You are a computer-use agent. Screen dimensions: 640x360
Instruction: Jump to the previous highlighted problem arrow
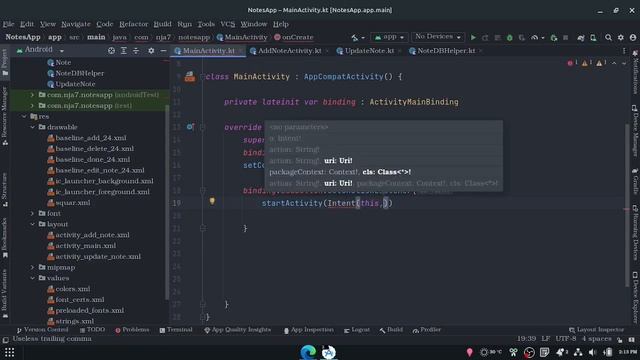614,63
